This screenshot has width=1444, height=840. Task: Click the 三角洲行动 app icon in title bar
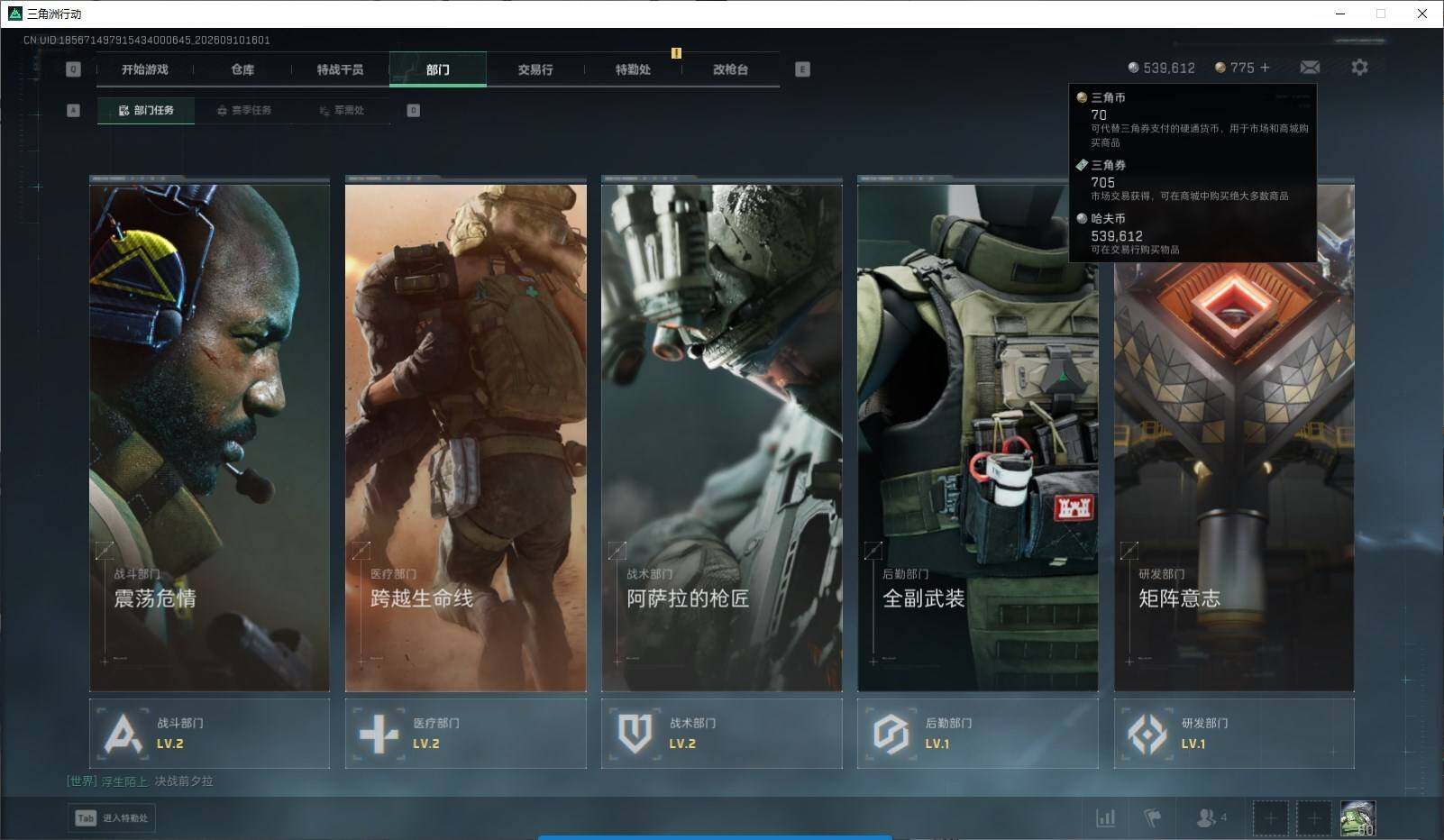(14, 14)
